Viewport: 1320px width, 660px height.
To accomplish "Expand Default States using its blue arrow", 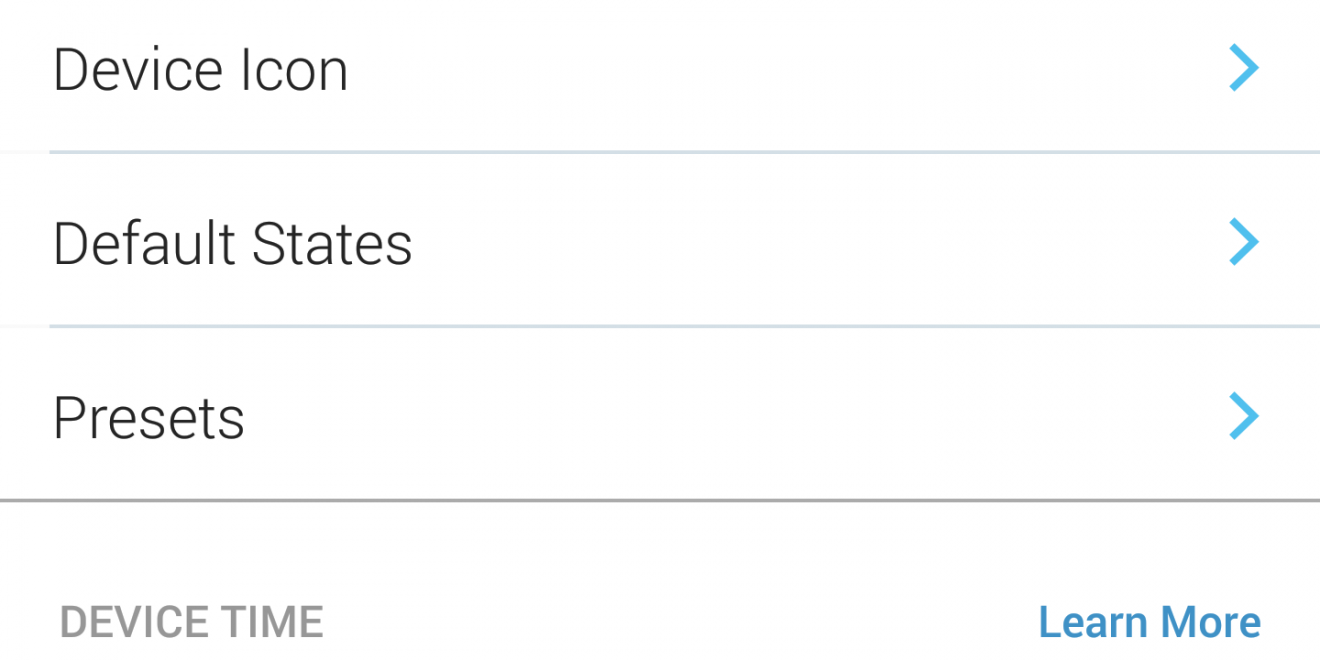I will click(1243, 243).
